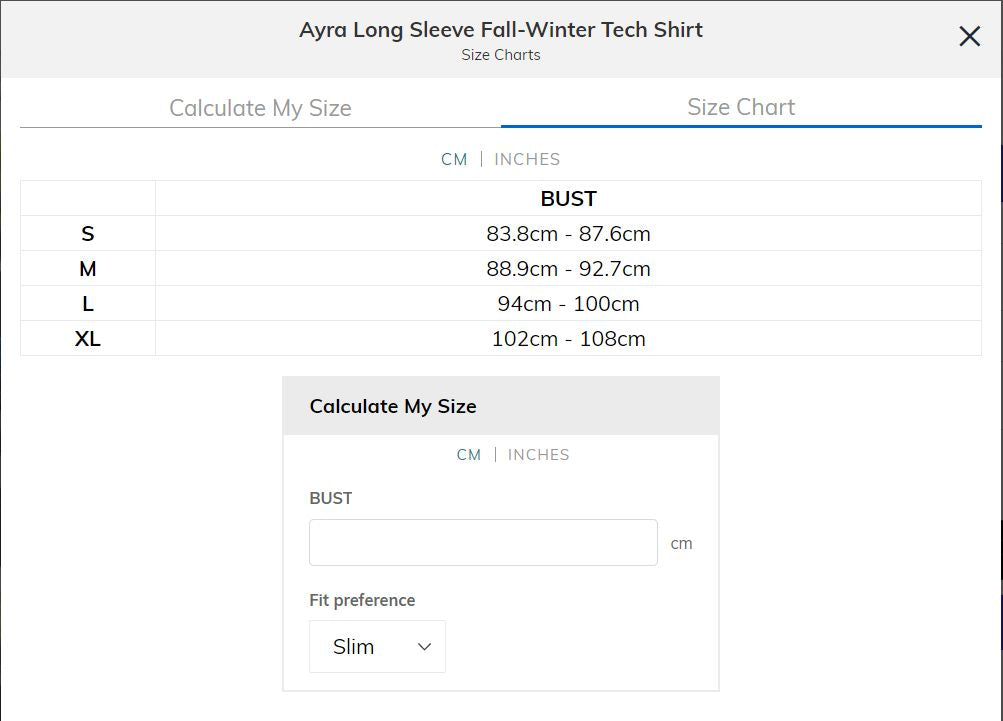
Task: Click the S size row label
Action: click(x=88, y=234)
